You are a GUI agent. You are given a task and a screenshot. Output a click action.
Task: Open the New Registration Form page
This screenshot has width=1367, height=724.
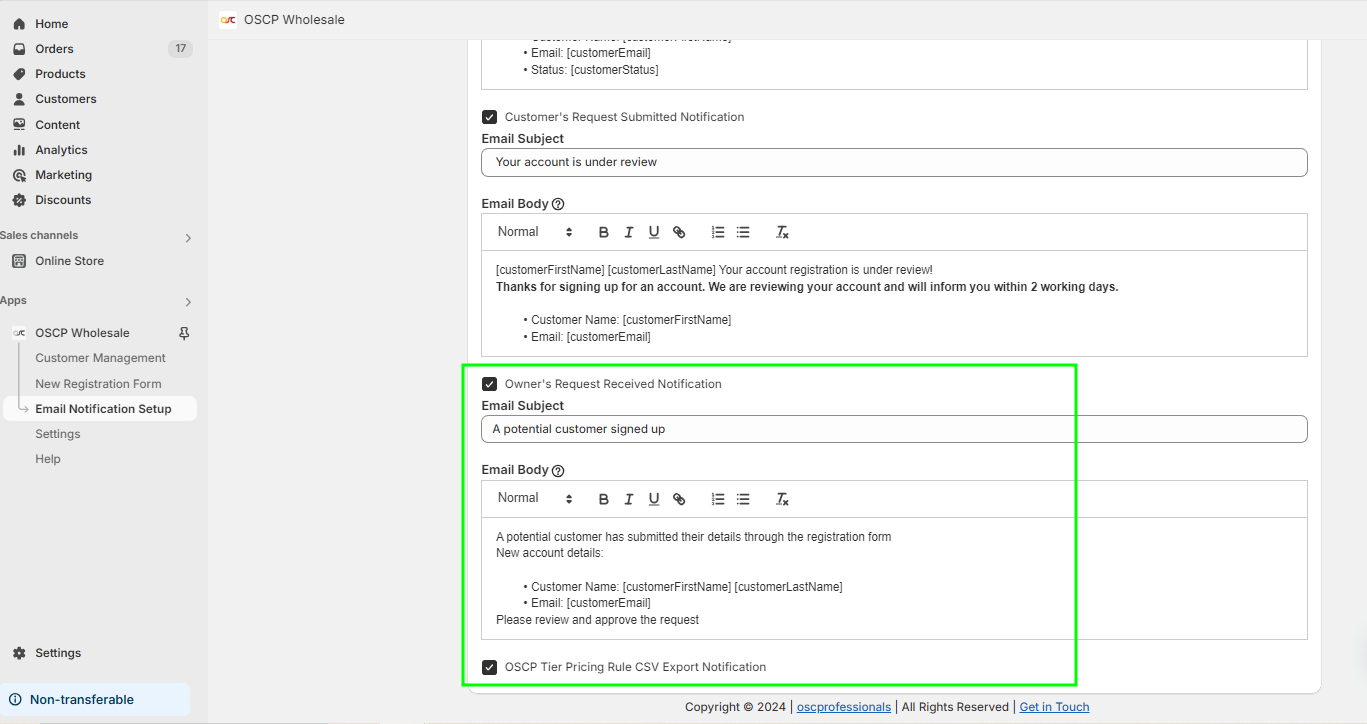[98, 383]
